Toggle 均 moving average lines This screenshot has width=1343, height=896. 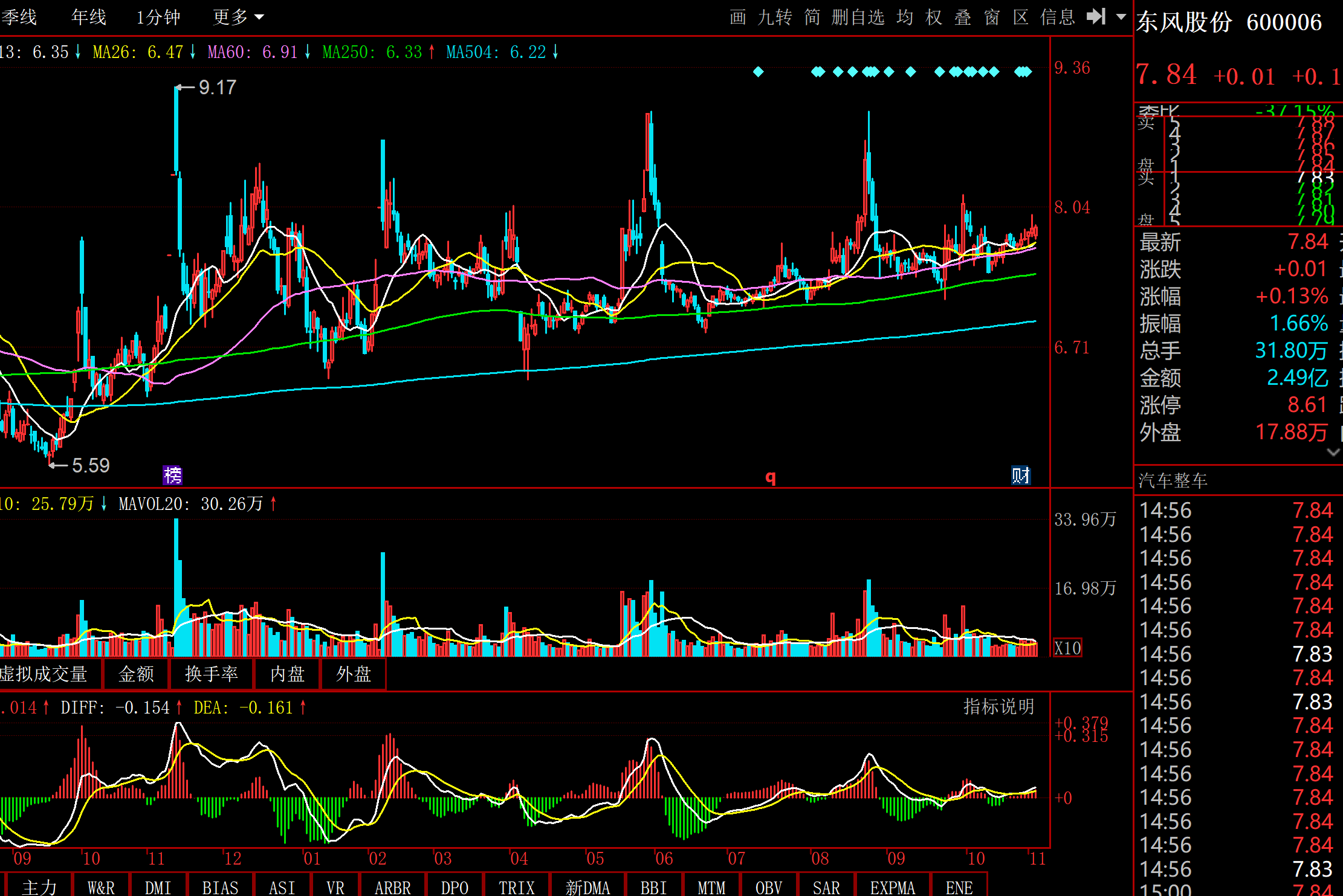coord(905,17)
